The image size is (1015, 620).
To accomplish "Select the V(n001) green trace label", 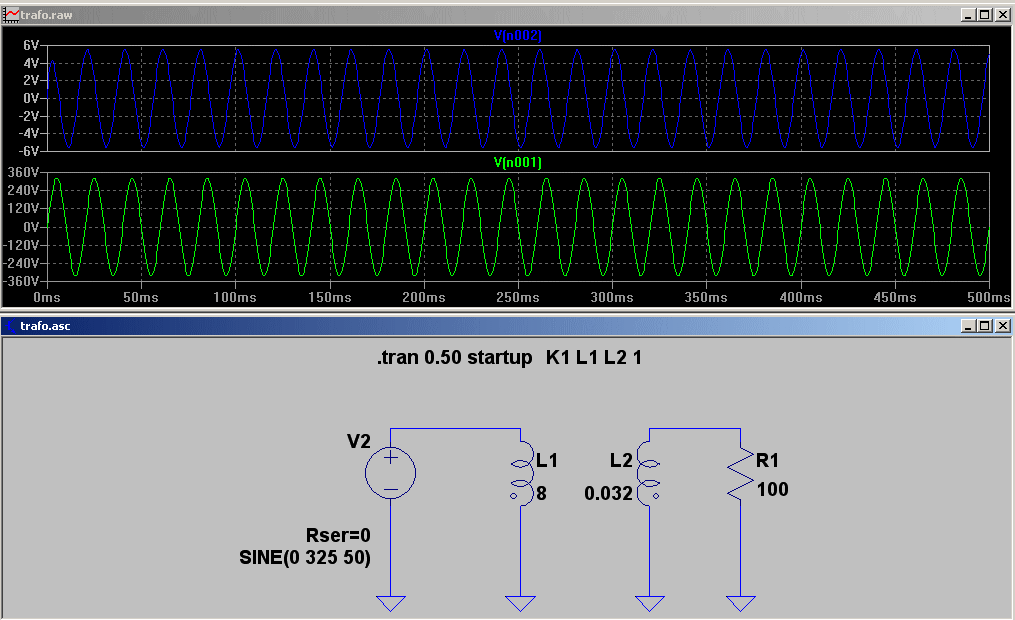I will 517,162.
